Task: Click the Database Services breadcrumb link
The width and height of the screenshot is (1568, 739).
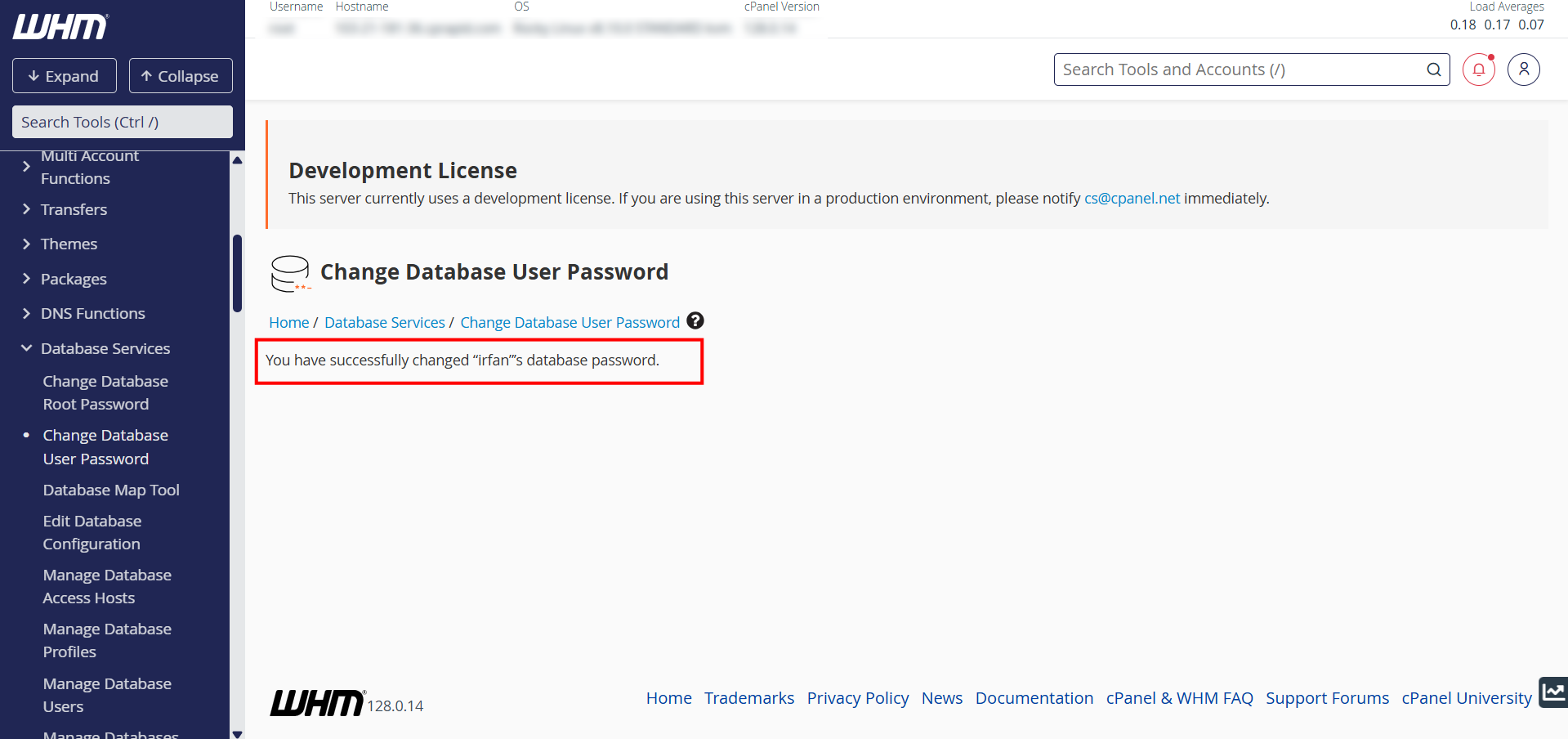Action: pos(385,322)
